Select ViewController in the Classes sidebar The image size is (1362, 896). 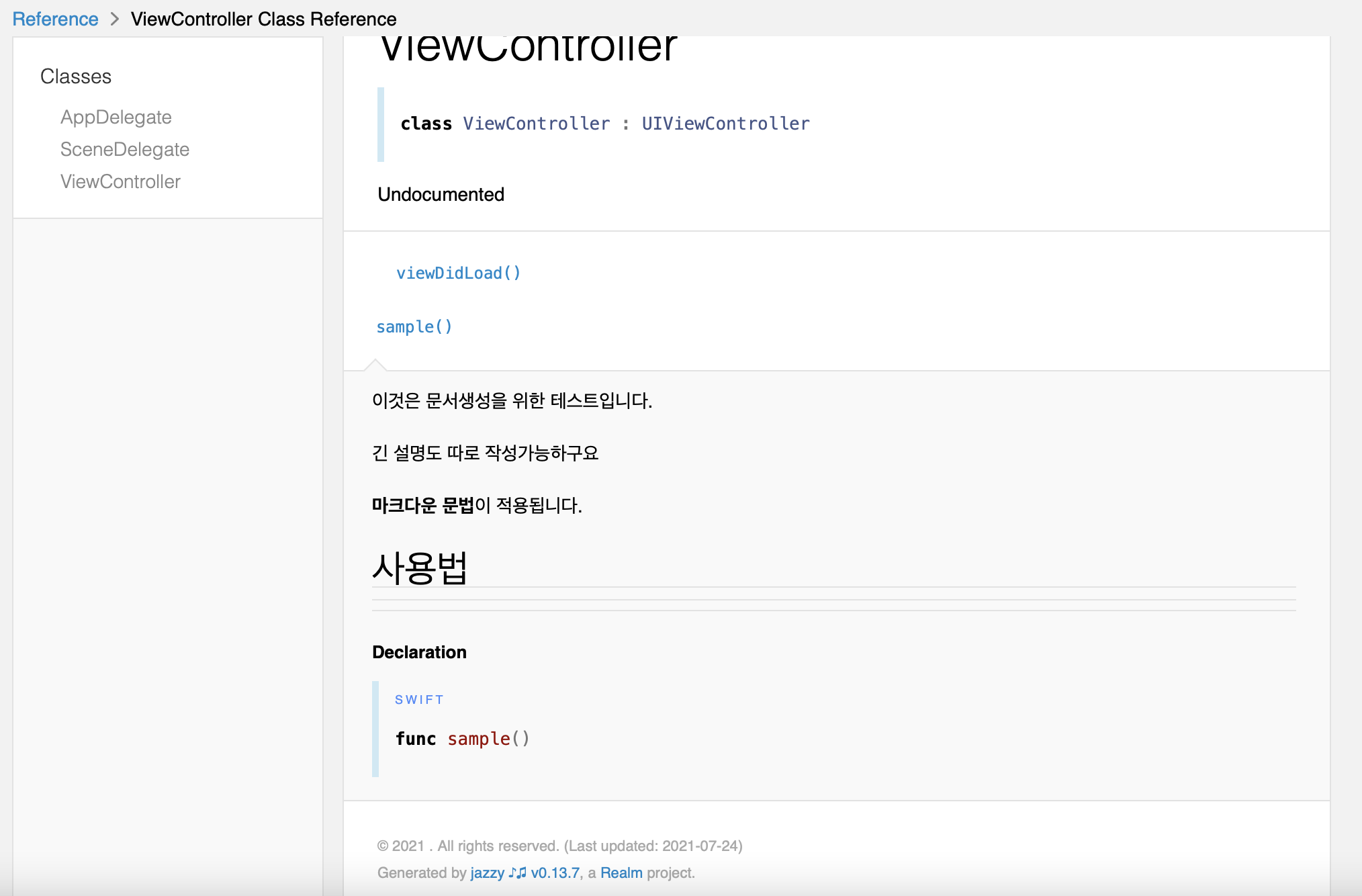coord(120,181)
